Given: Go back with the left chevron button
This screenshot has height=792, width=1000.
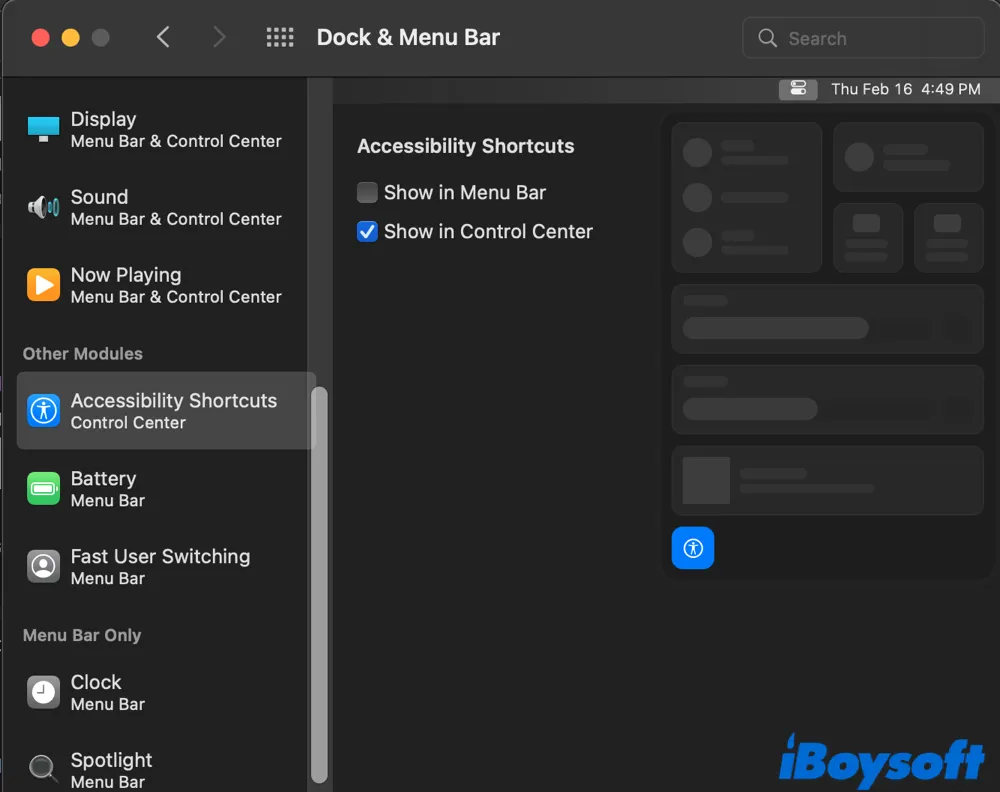Looking at the screenshot, I should [163, 38].
